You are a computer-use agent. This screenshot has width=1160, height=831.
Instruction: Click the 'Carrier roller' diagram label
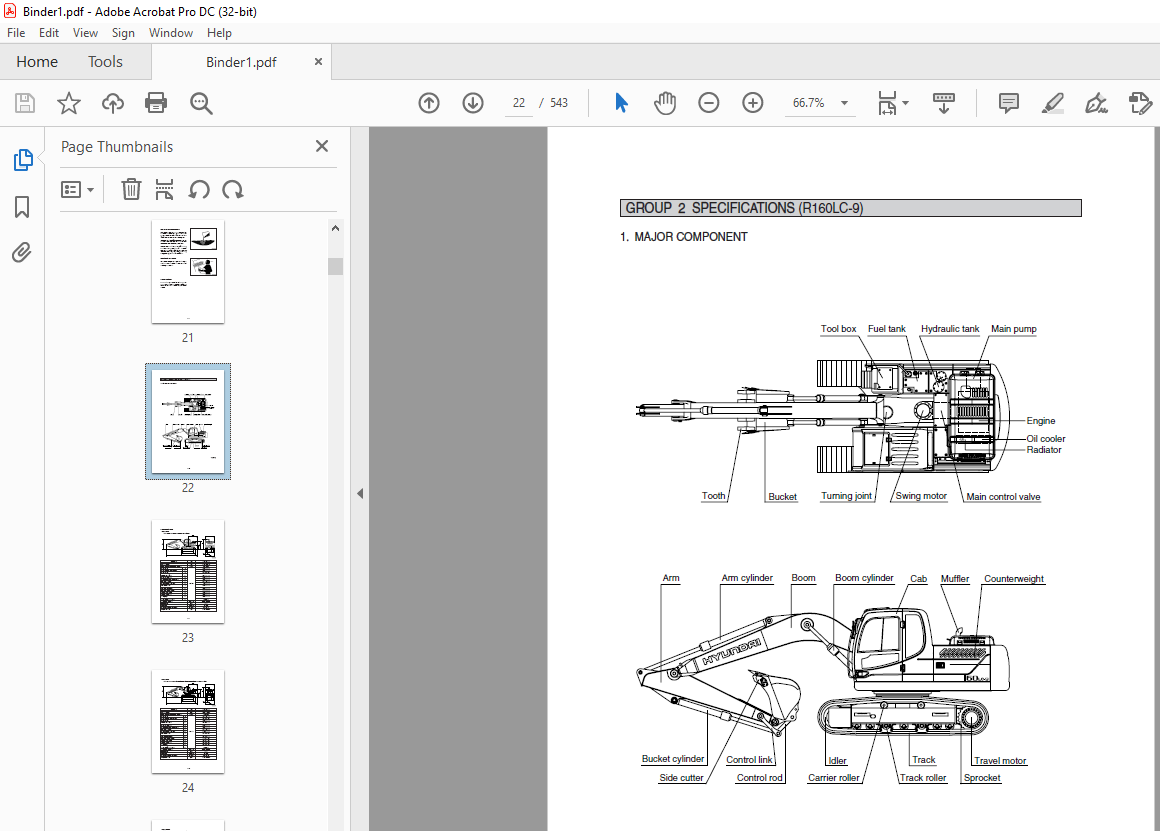(834, 778)
